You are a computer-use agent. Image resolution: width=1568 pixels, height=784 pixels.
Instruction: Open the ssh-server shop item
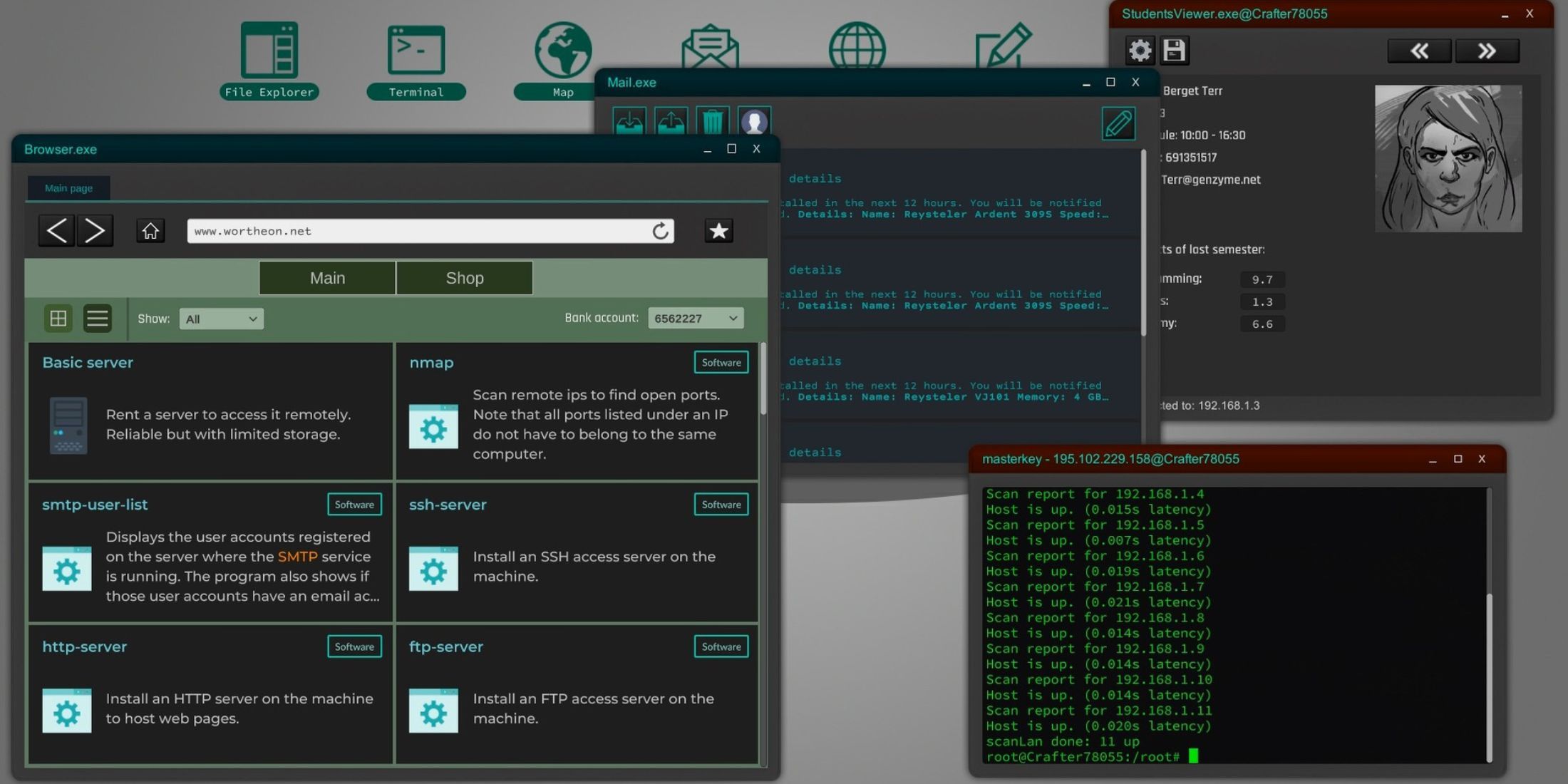577,552
